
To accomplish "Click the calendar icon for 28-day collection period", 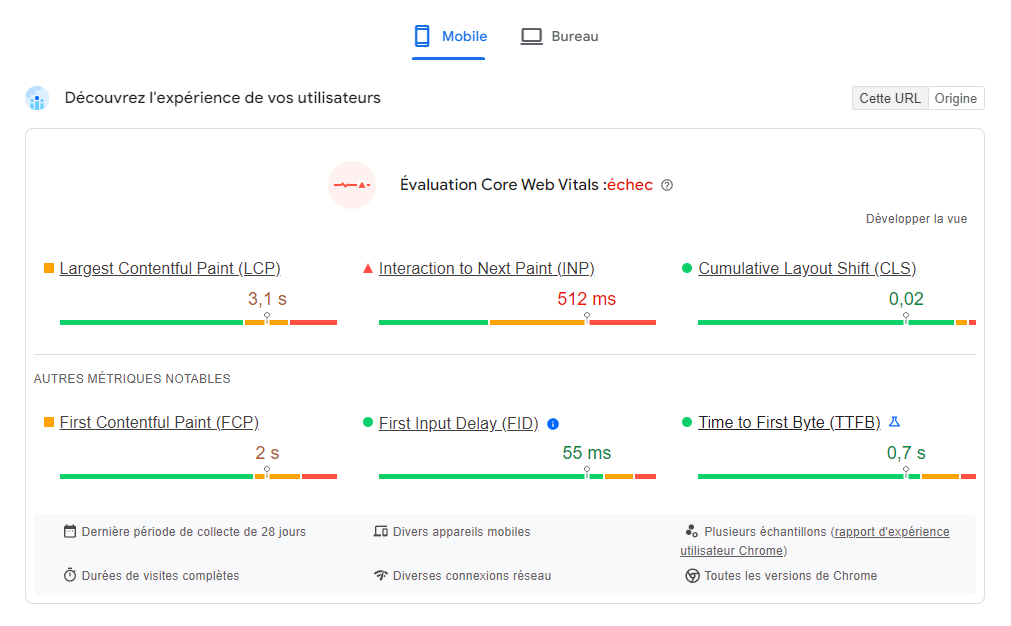I will [x=70, y=532].
